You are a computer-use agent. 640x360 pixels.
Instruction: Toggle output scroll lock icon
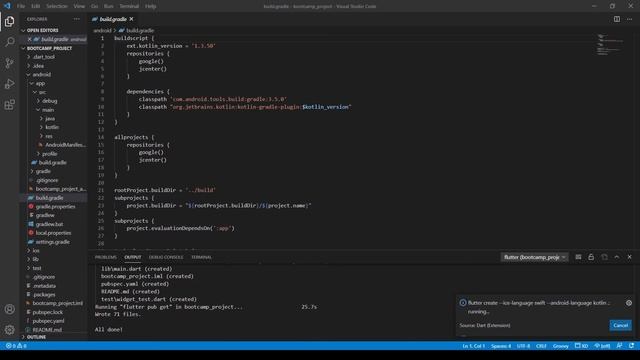click(591, 257)
